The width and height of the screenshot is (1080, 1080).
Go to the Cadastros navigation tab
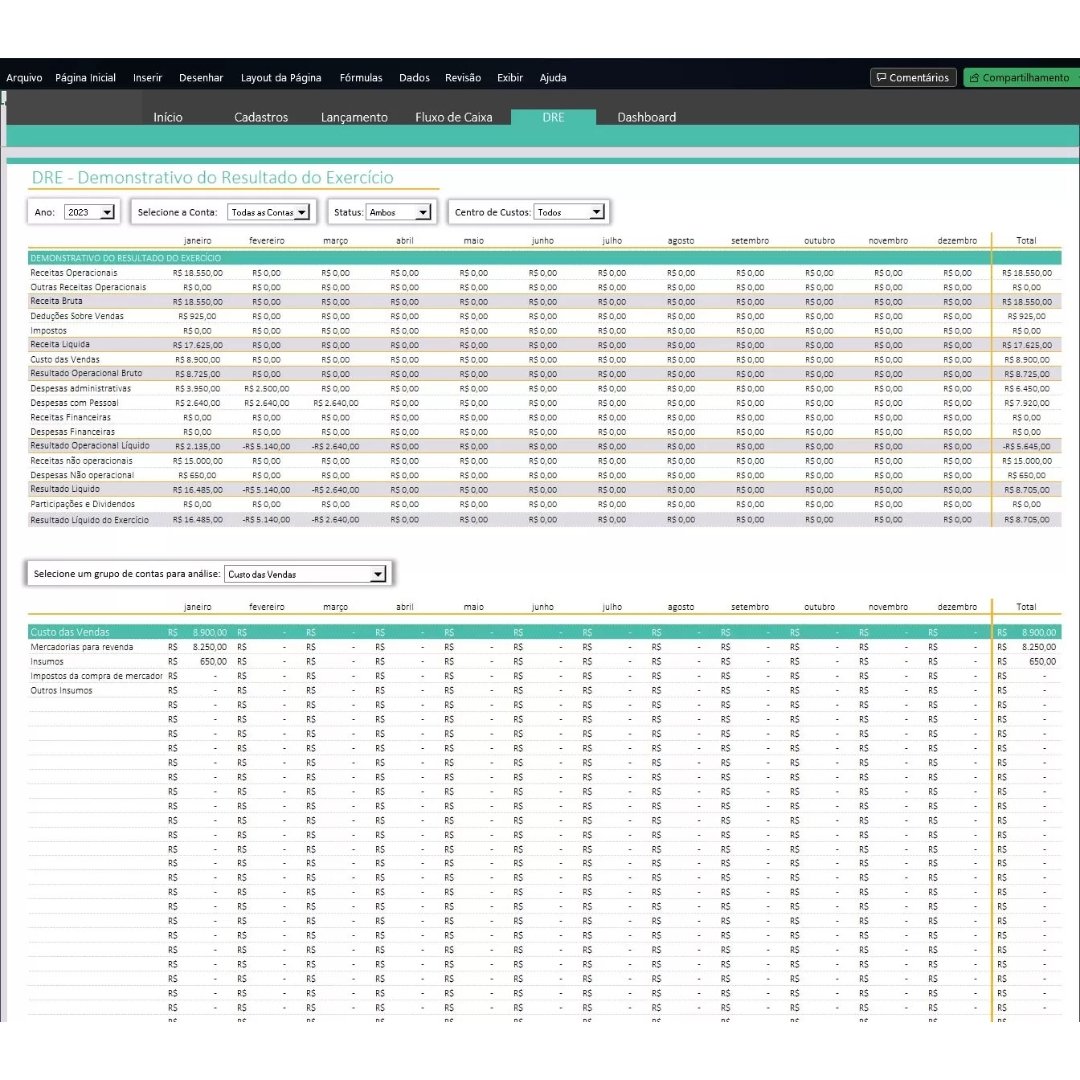[261, 117]
